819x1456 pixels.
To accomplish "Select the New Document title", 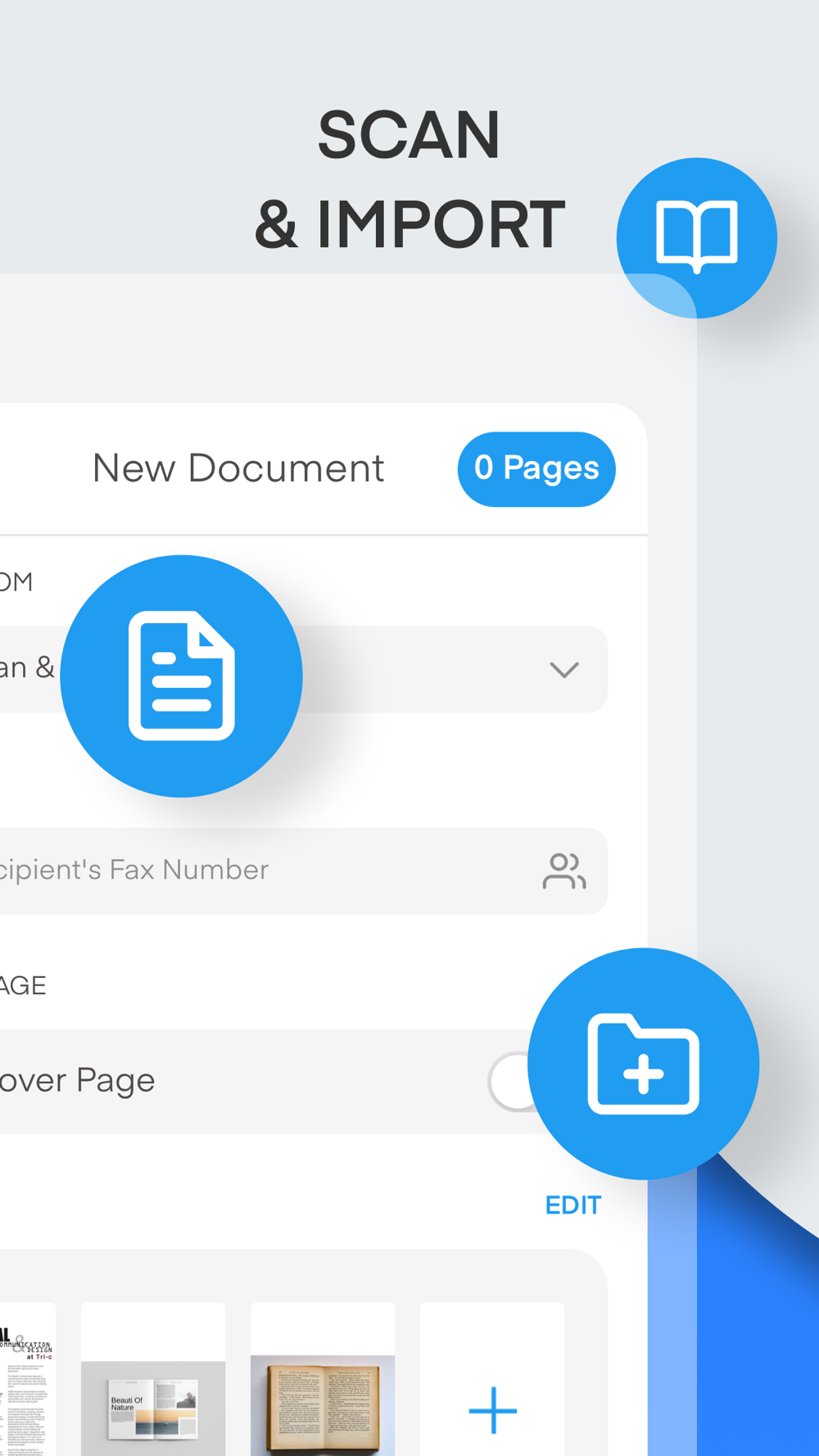I will coord(238,468).
